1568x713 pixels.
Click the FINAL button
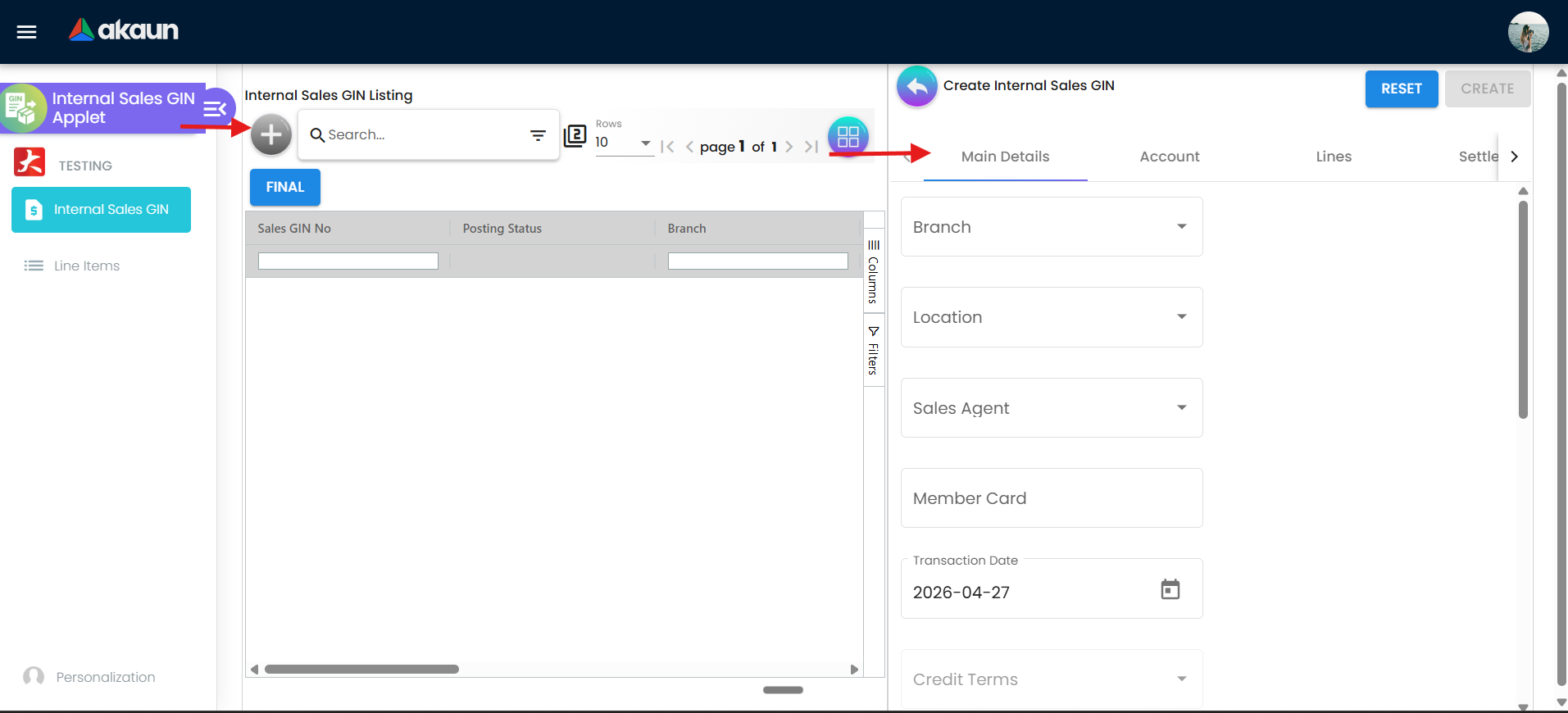pos(285,187)
